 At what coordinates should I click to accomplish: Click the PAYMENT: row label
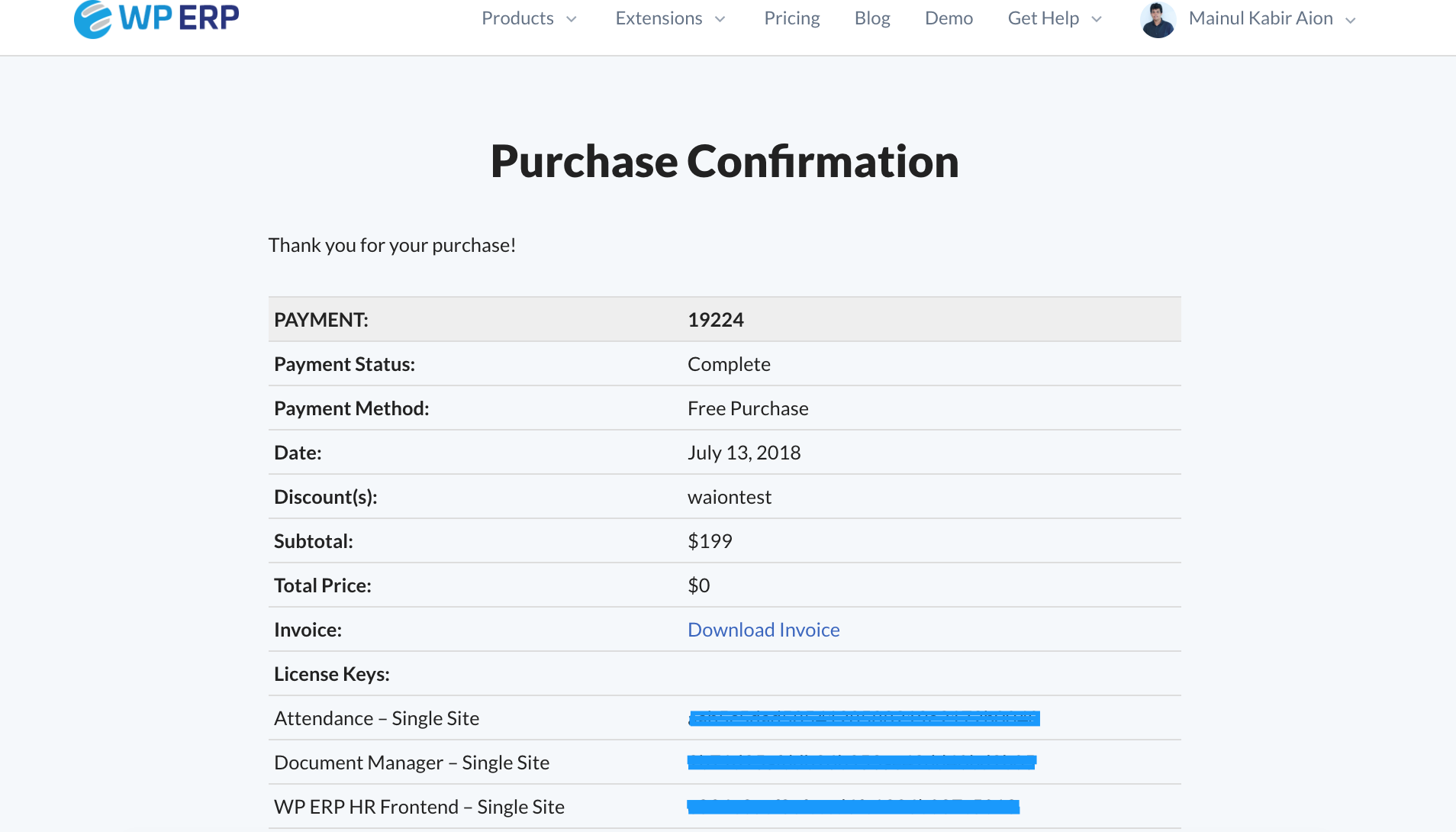(321, 320)
